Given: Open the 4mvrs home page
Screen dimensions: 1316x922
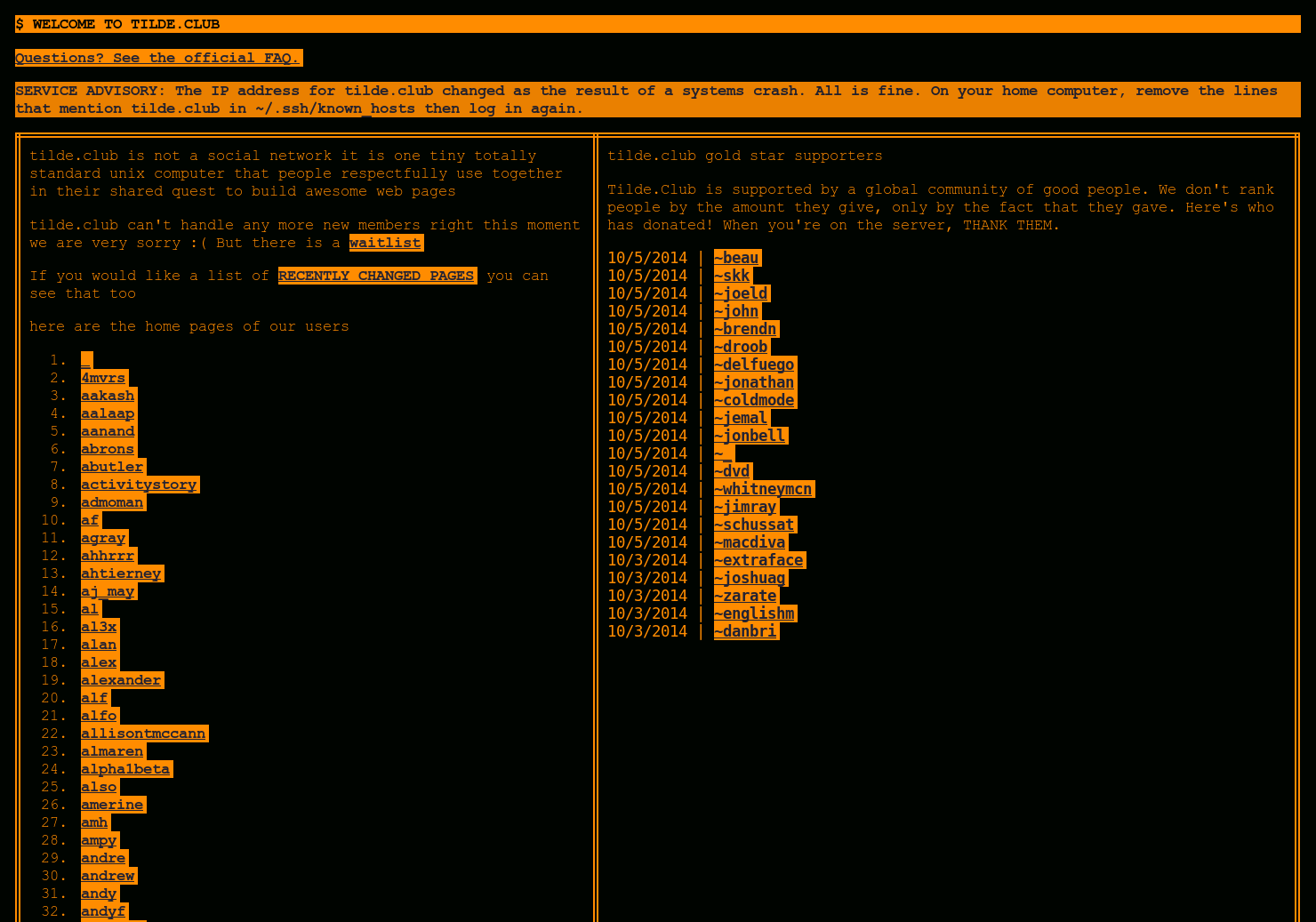Looking at the screenshot, I should click(103, 378).
